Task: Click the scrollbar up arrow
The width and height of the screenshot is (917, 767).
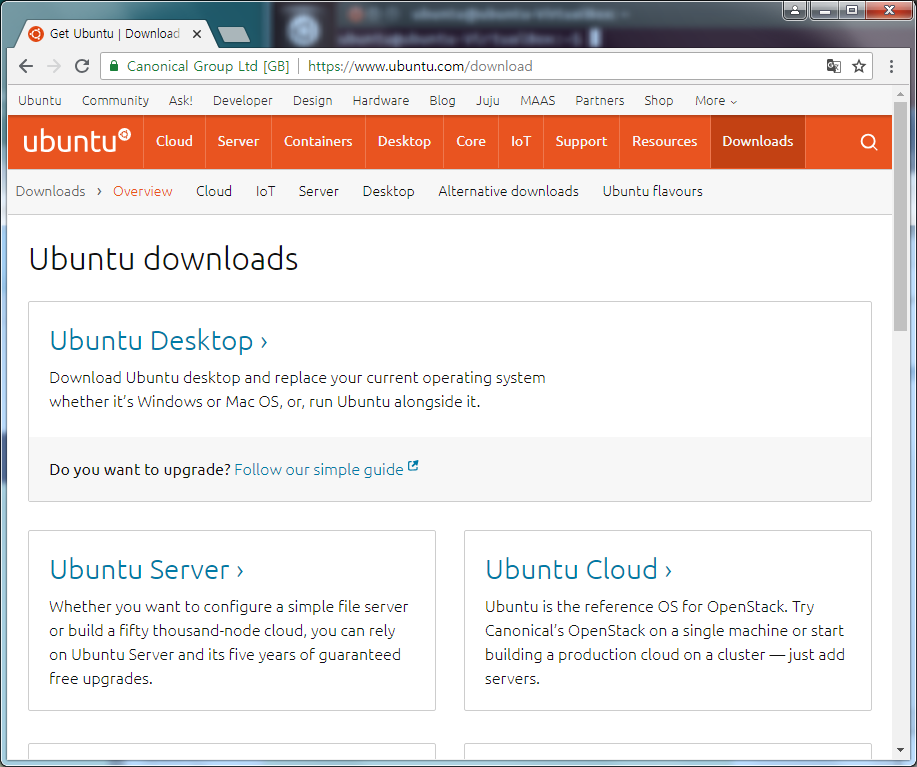Action: 900,94
